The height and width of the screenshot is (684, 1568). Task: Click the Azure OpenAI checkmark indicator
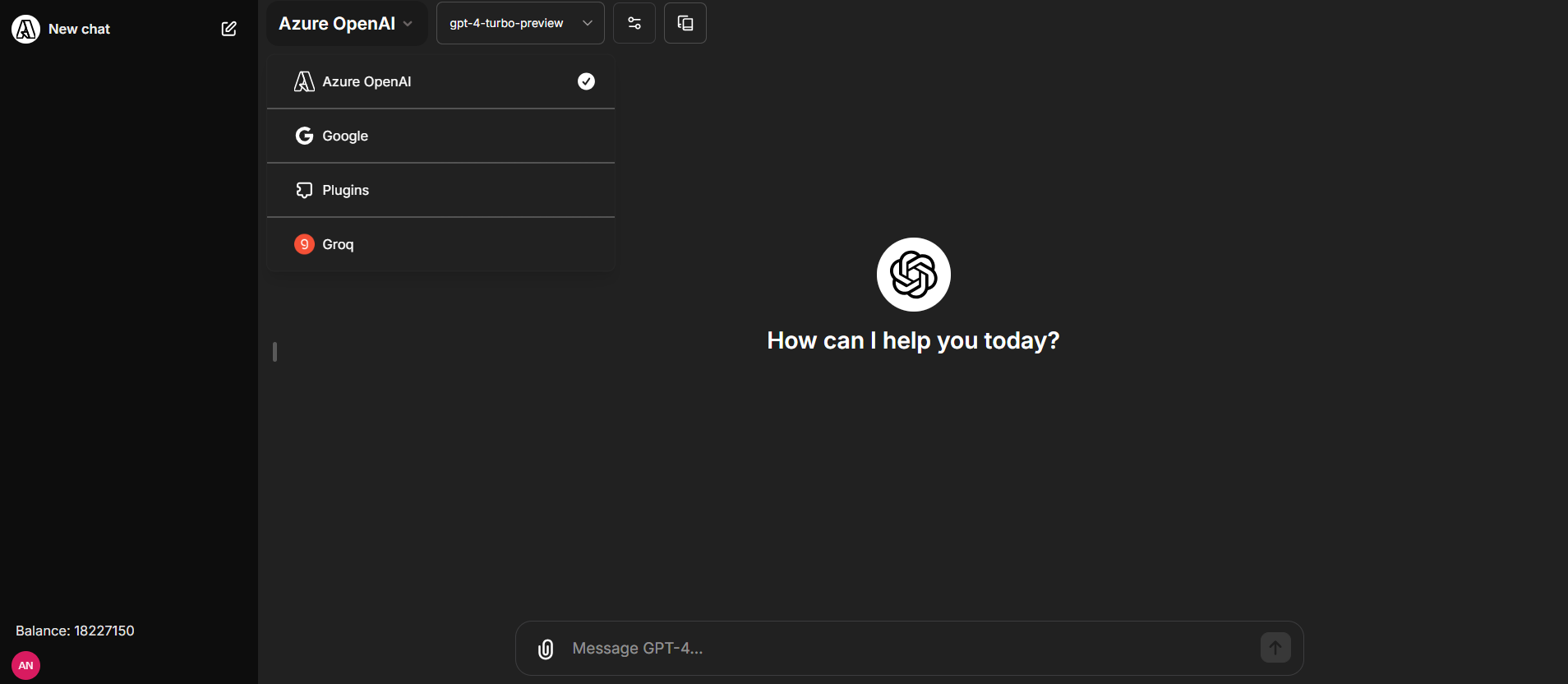(586, 81)
